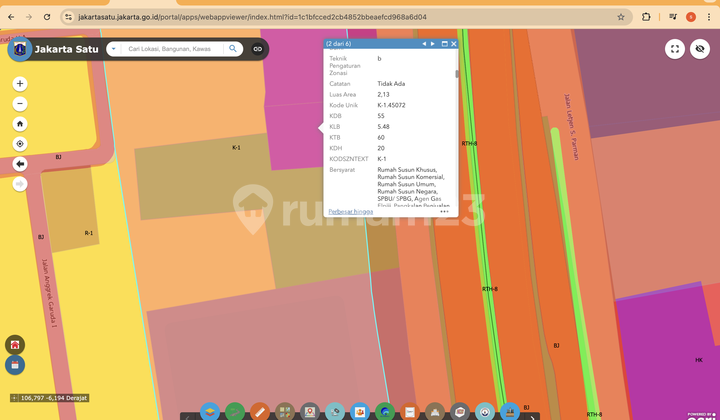Locate my current position on map
The image size is (720, 420).
(20, 144)
